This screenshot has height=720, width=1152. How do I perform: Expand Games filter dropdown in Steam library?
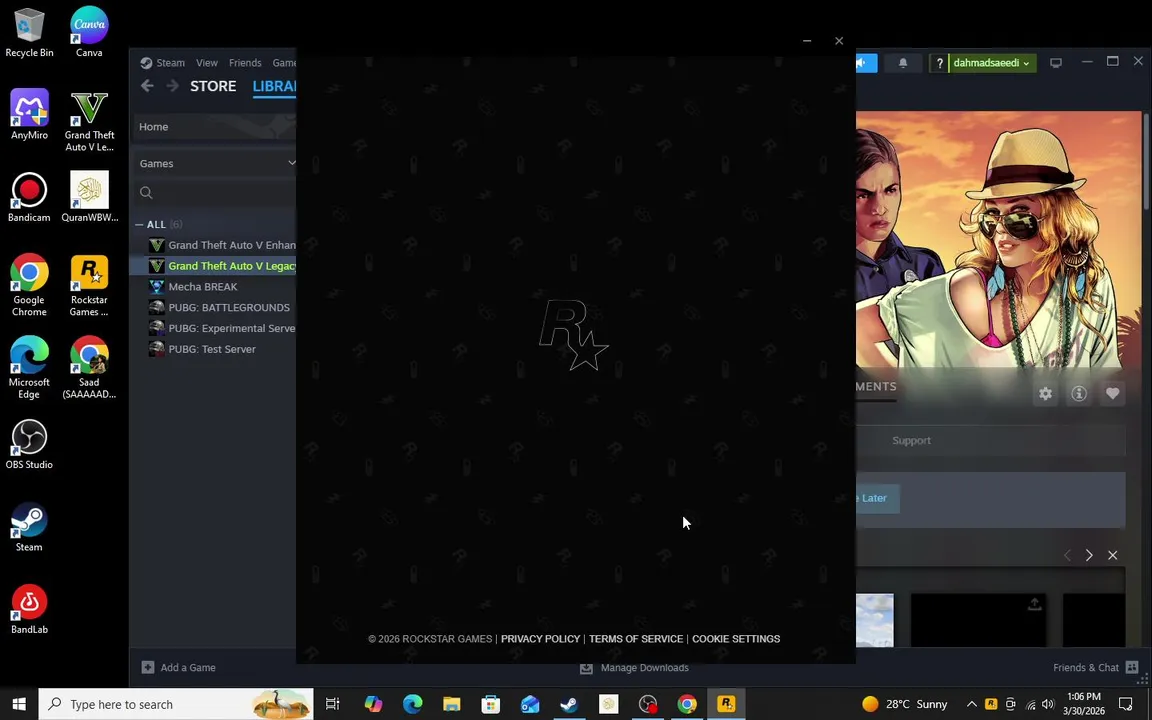tap(292, 163)
